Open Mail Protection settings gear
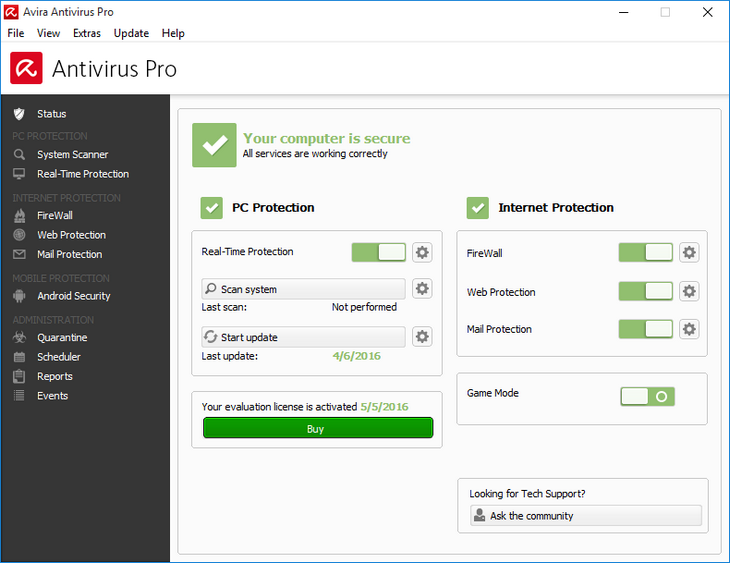 (x=689, y=329)
